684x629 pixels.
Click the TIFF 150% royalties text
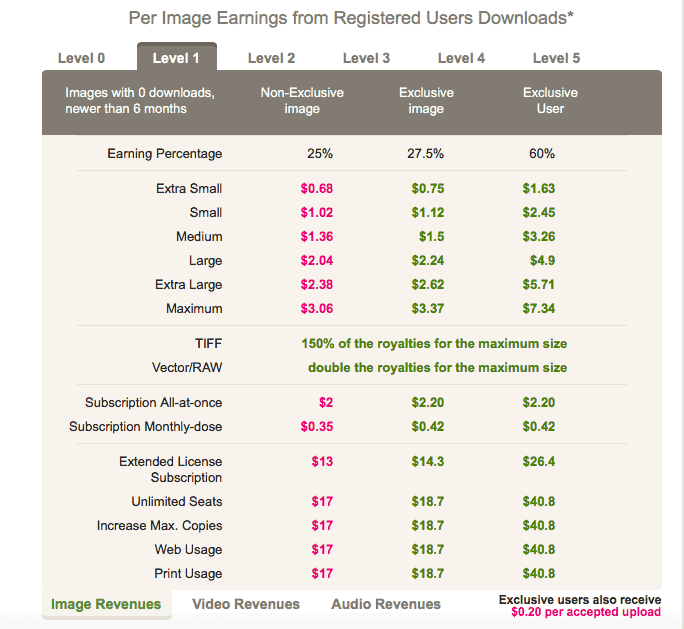click(x=434, y=343)
